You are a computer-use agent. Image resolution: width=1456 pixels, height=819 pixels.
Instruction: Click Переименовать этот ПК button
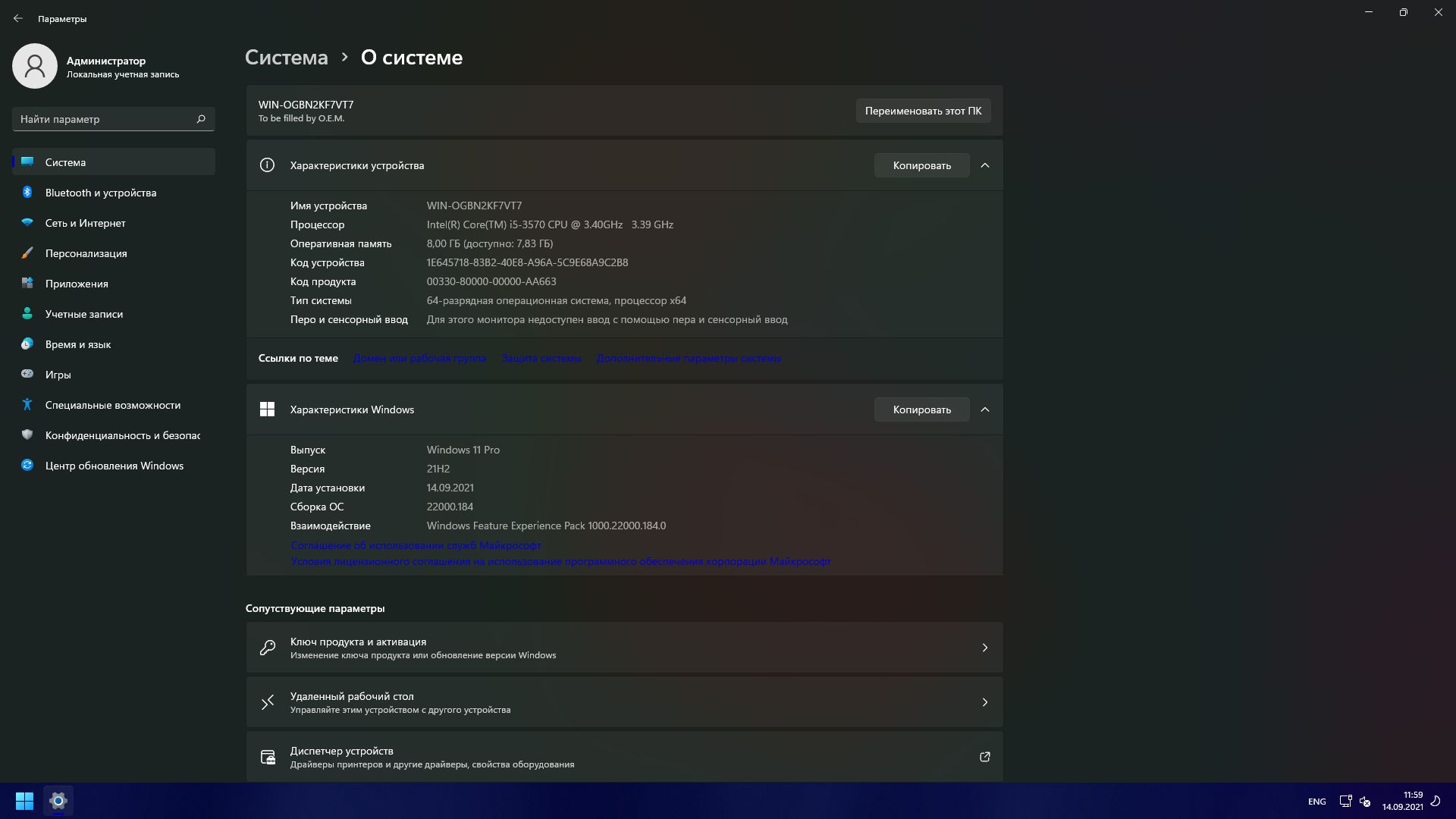point(923,111)
